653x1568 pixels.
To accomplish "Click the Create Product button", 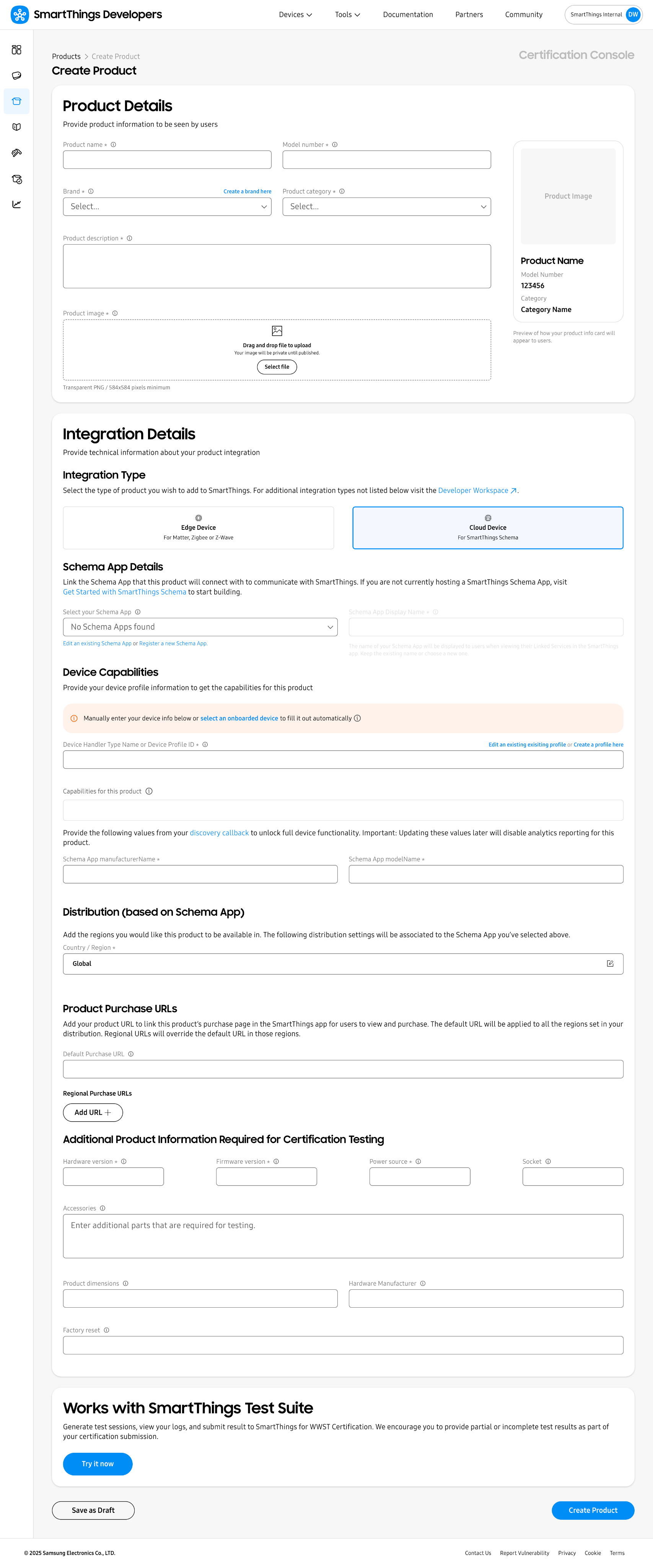I will pyautogui.click(x=592, y=1510).
